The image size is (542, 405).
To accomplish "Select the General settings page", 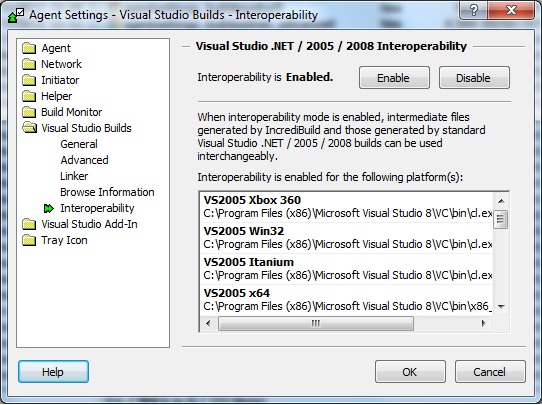I will coord(79,144).
